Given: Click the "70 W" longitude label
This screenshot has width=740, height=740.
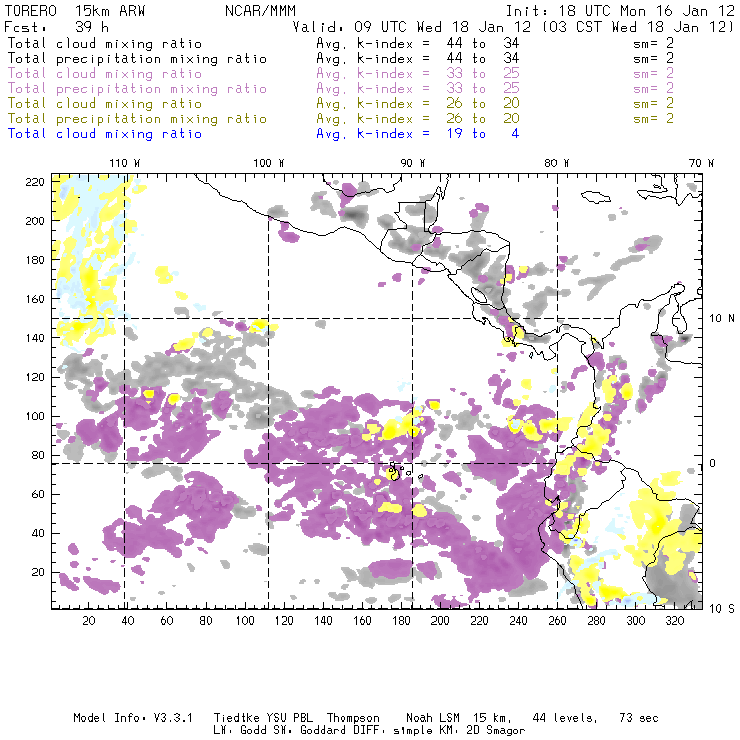Looking at the screenshot, I should [x=701, y=163].
